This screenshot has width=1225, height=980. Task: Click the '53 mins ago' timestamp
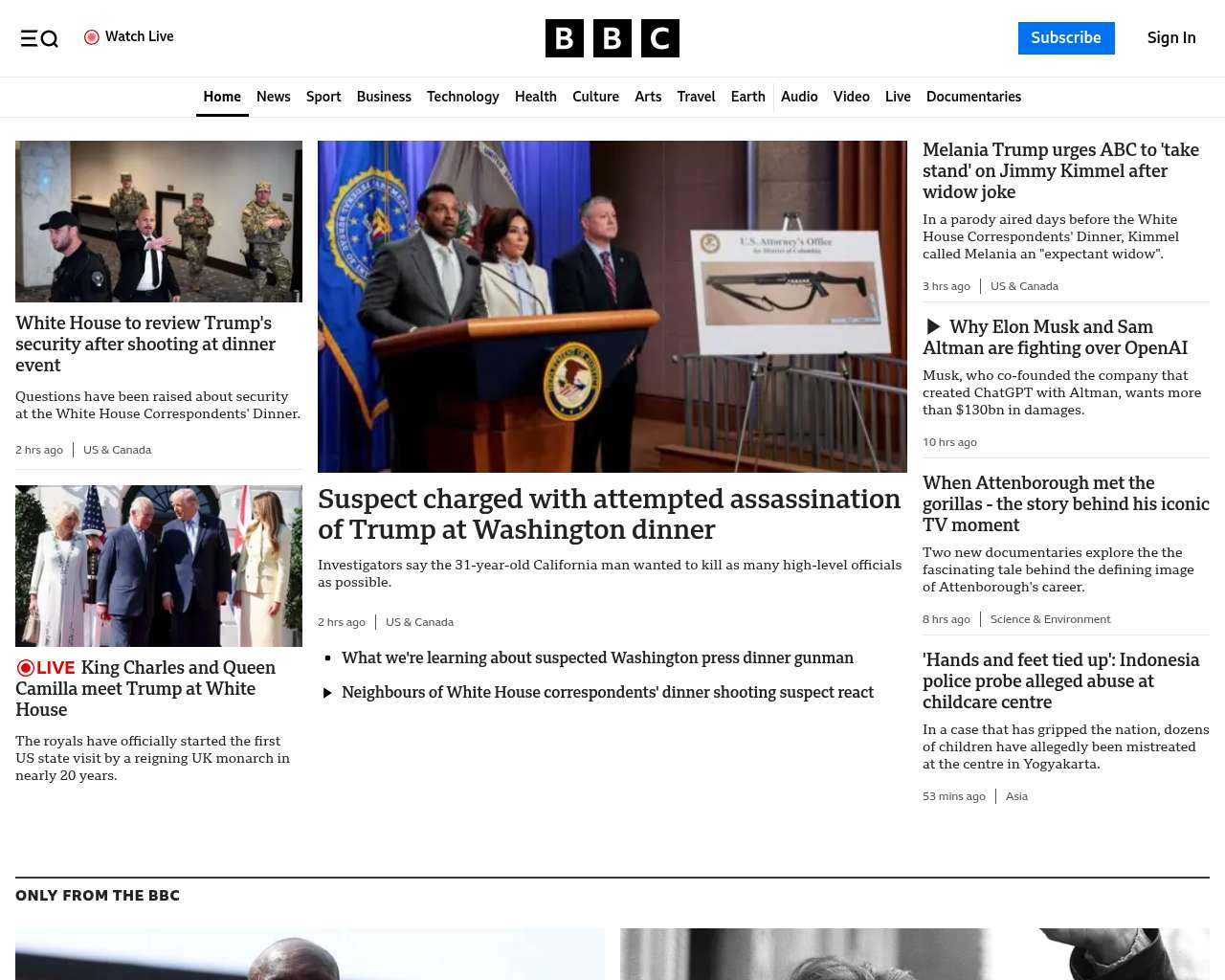(954, 796)
